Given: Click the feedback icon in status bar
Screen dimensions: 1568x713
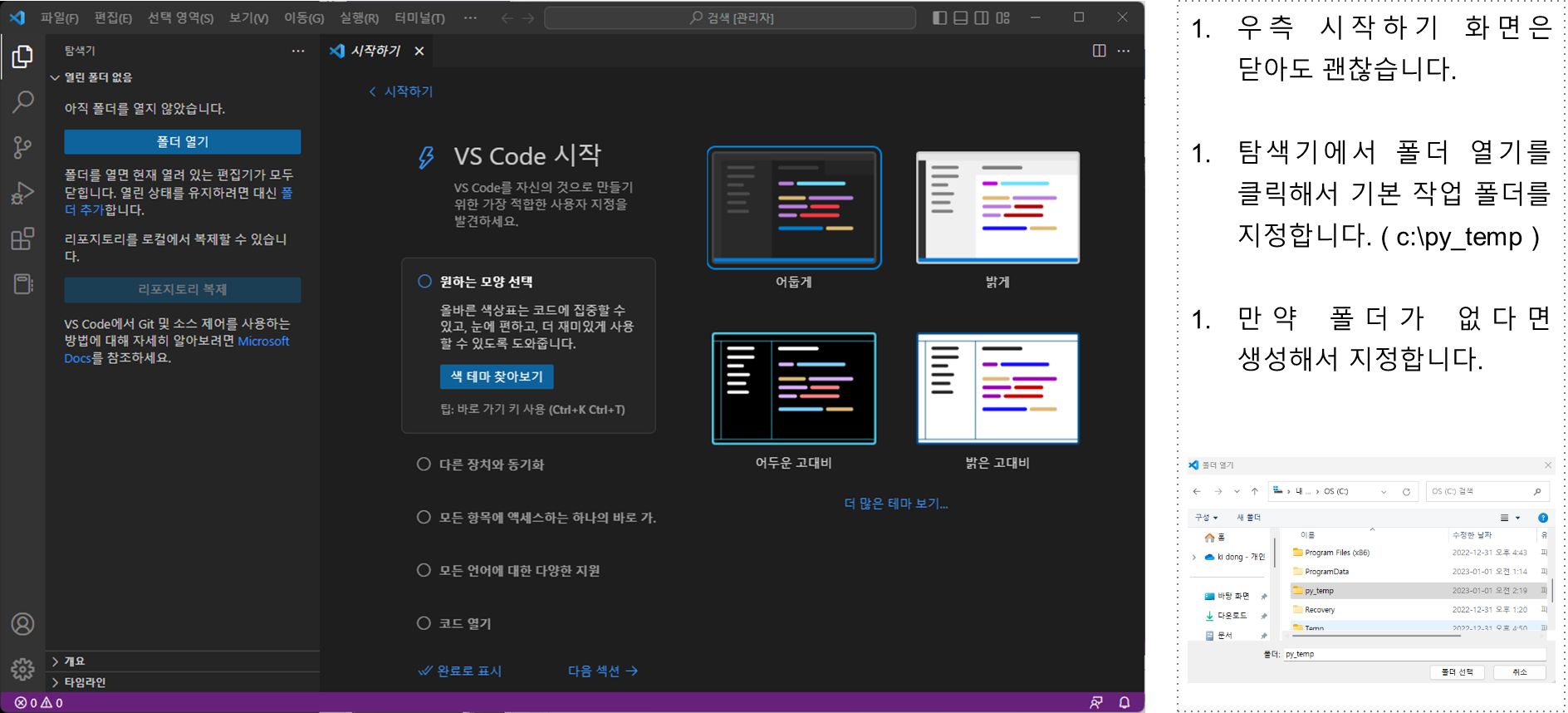Looking at the screenshot, I should [1096, 703].
